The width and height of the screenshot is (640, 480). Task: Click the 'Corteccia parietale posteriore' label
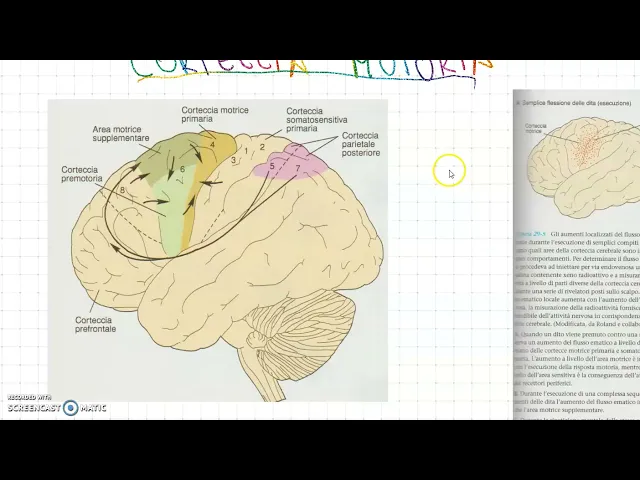(361, 144)
